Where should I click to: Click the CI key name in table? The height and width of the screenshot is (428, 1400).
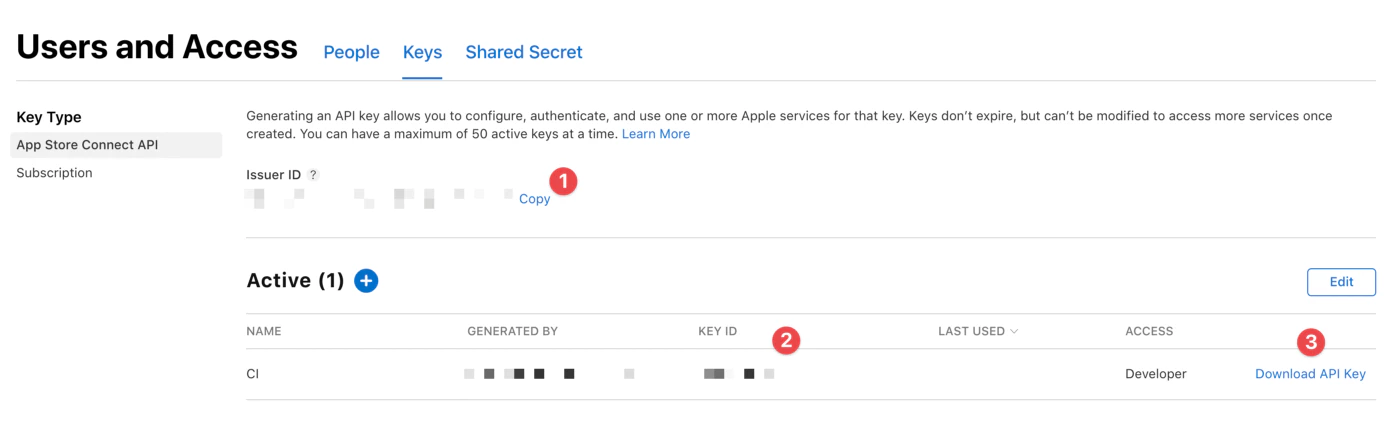[x=253, y=374]
